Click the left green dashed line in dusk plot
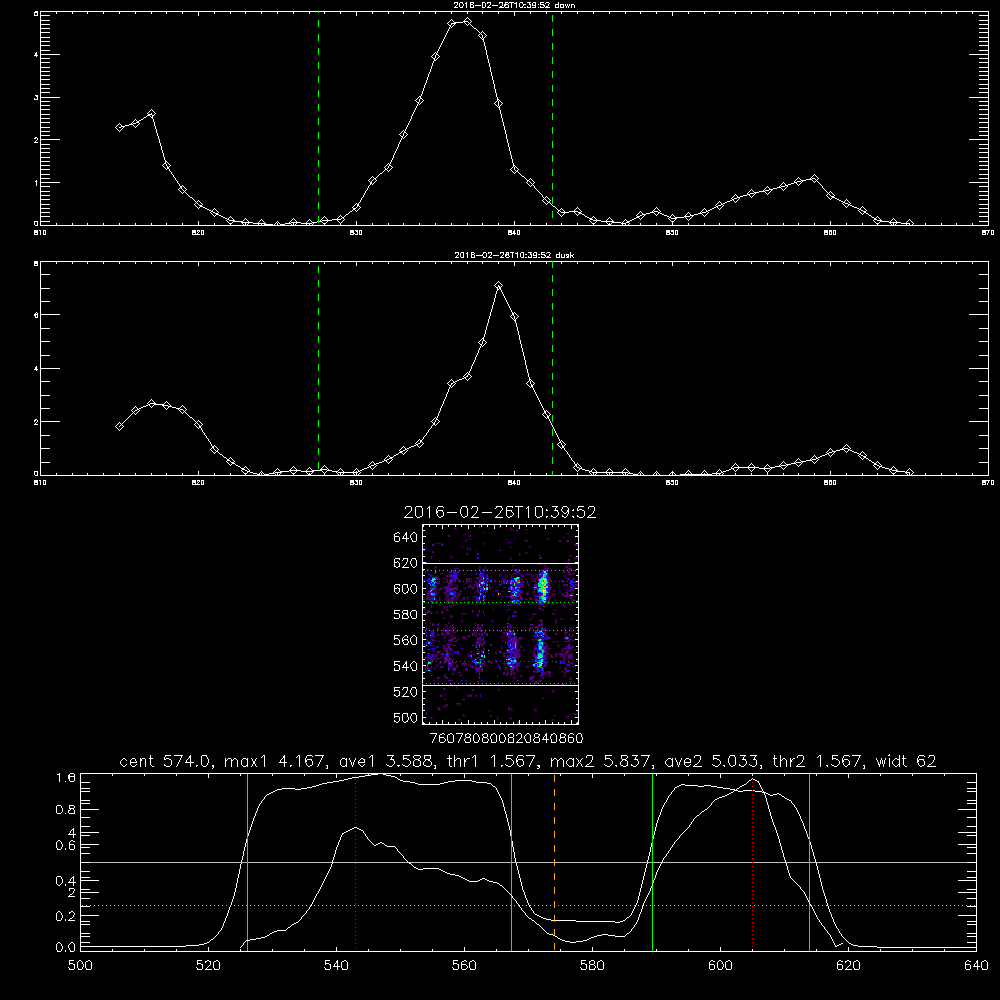Screen dimensions: 1000x1000 click(318, 369)
